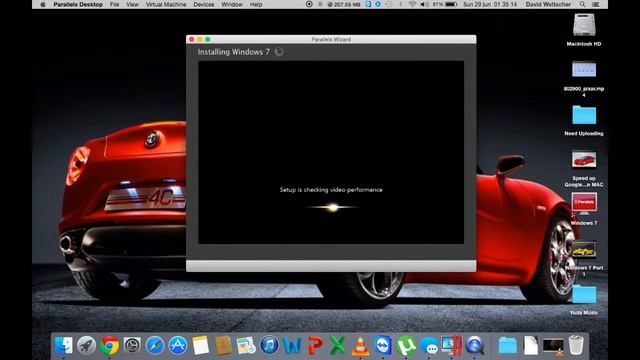Select Need Uploading folder on desktop
The height and width of the screenshot is (360, 640).
[584, 115]
